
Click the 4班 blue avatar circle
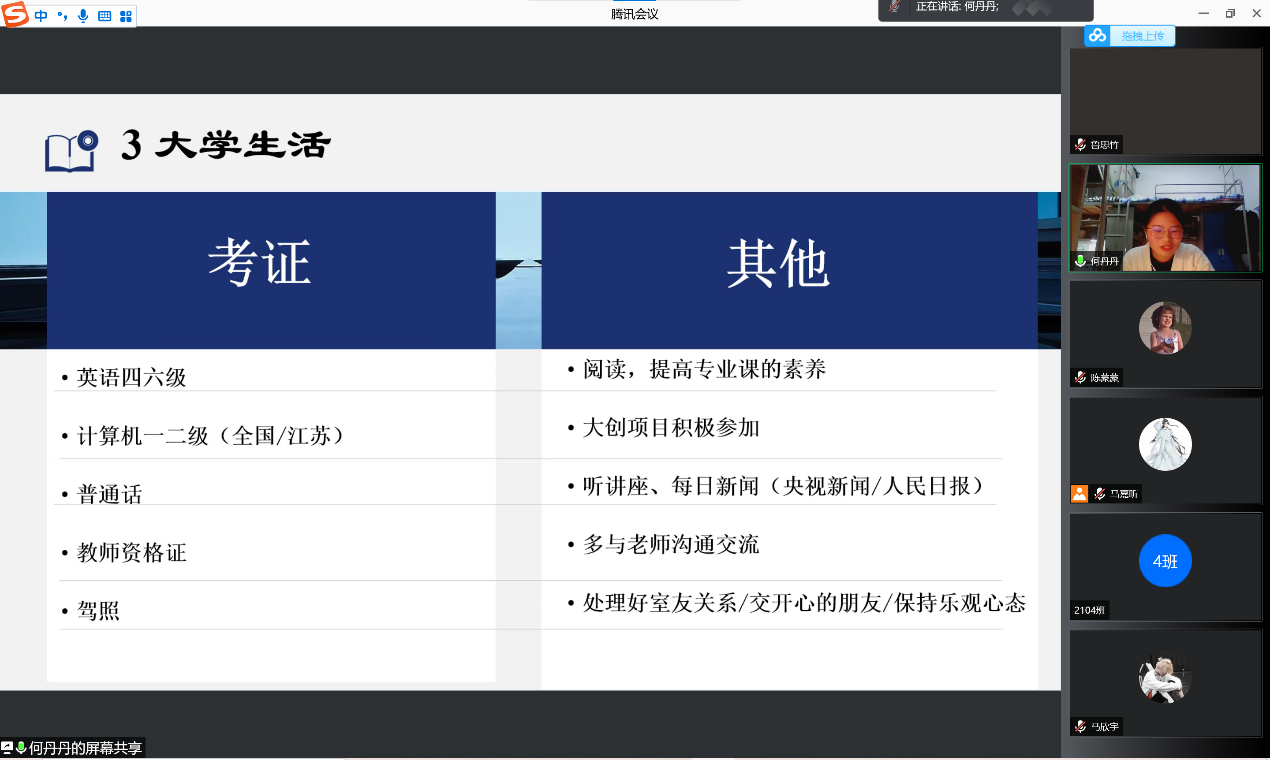pyautogui.click(x=1165, y=561)
